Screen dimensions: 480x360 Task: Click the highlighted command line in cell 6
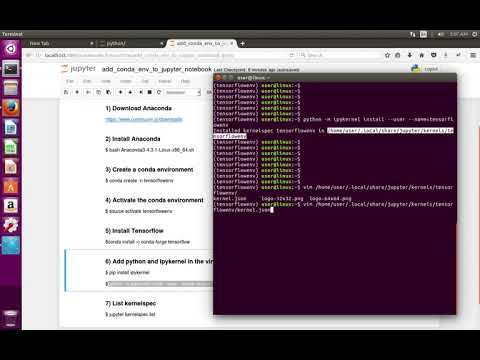click(x=159, y=284)
